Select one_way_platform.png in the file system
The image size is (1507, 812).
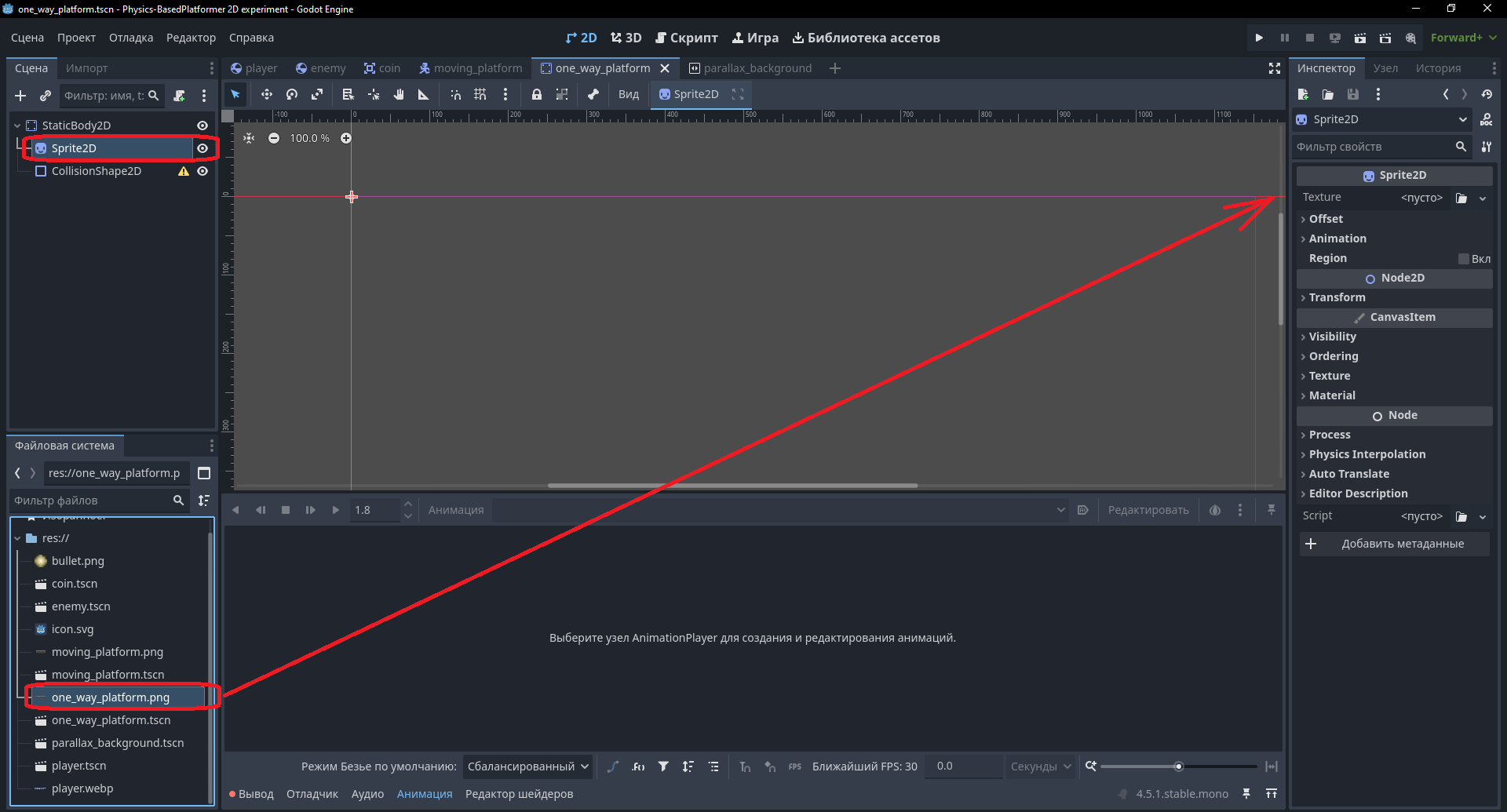111,697
